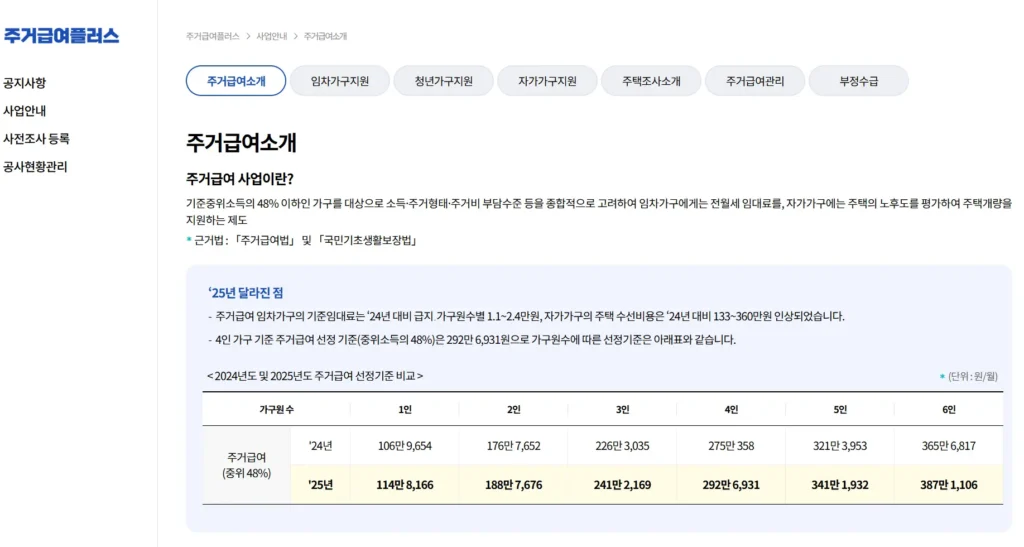Switch to the 주택조사소개 tab

click(651, 81)
